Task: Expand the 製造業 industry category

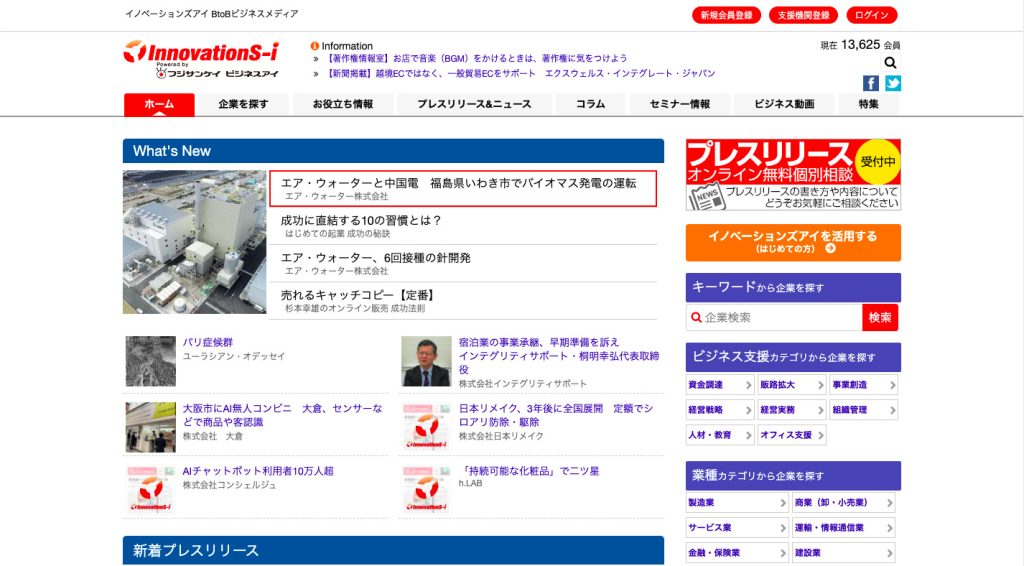Action: (x=738, y=503)
